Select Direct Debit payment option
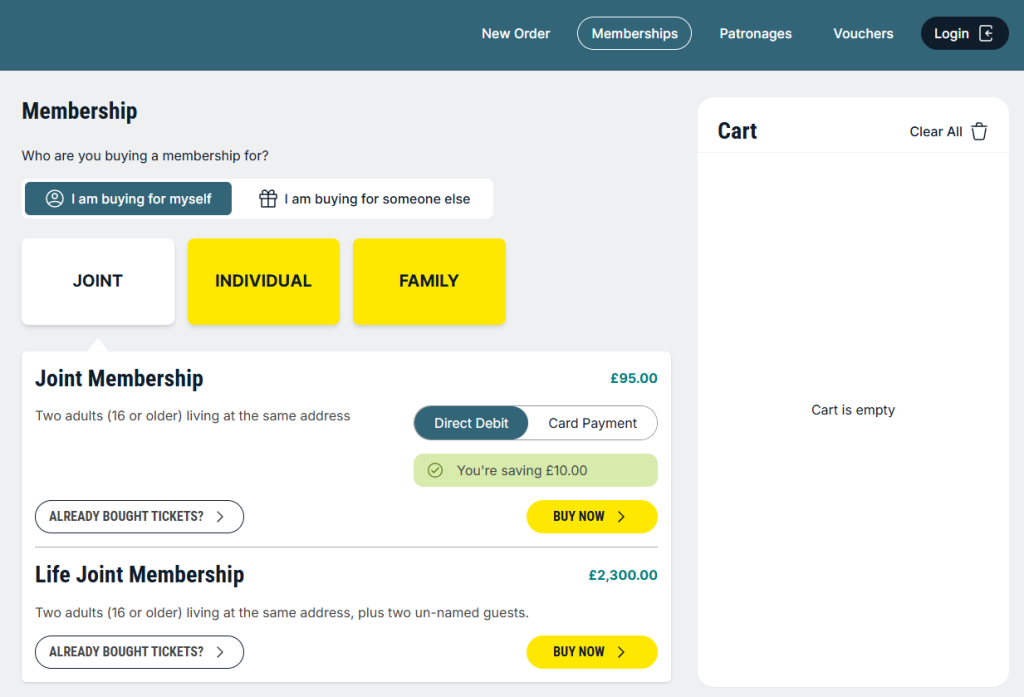The width and height of the screenshot is (1024, 697). 471,423
